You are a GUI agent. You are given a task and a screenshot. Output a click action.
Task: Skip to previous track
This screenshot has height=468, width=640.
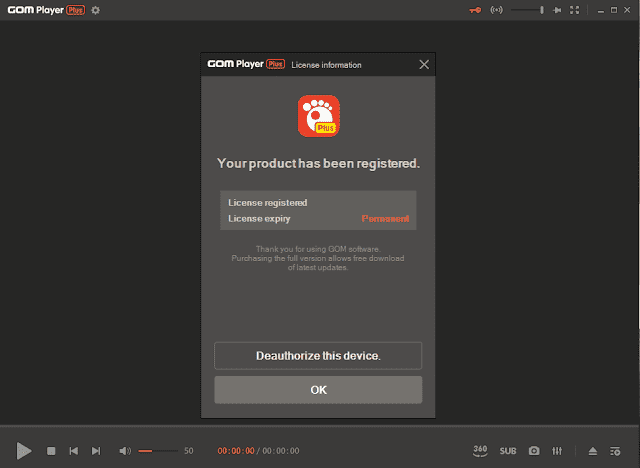click(74, 451)
